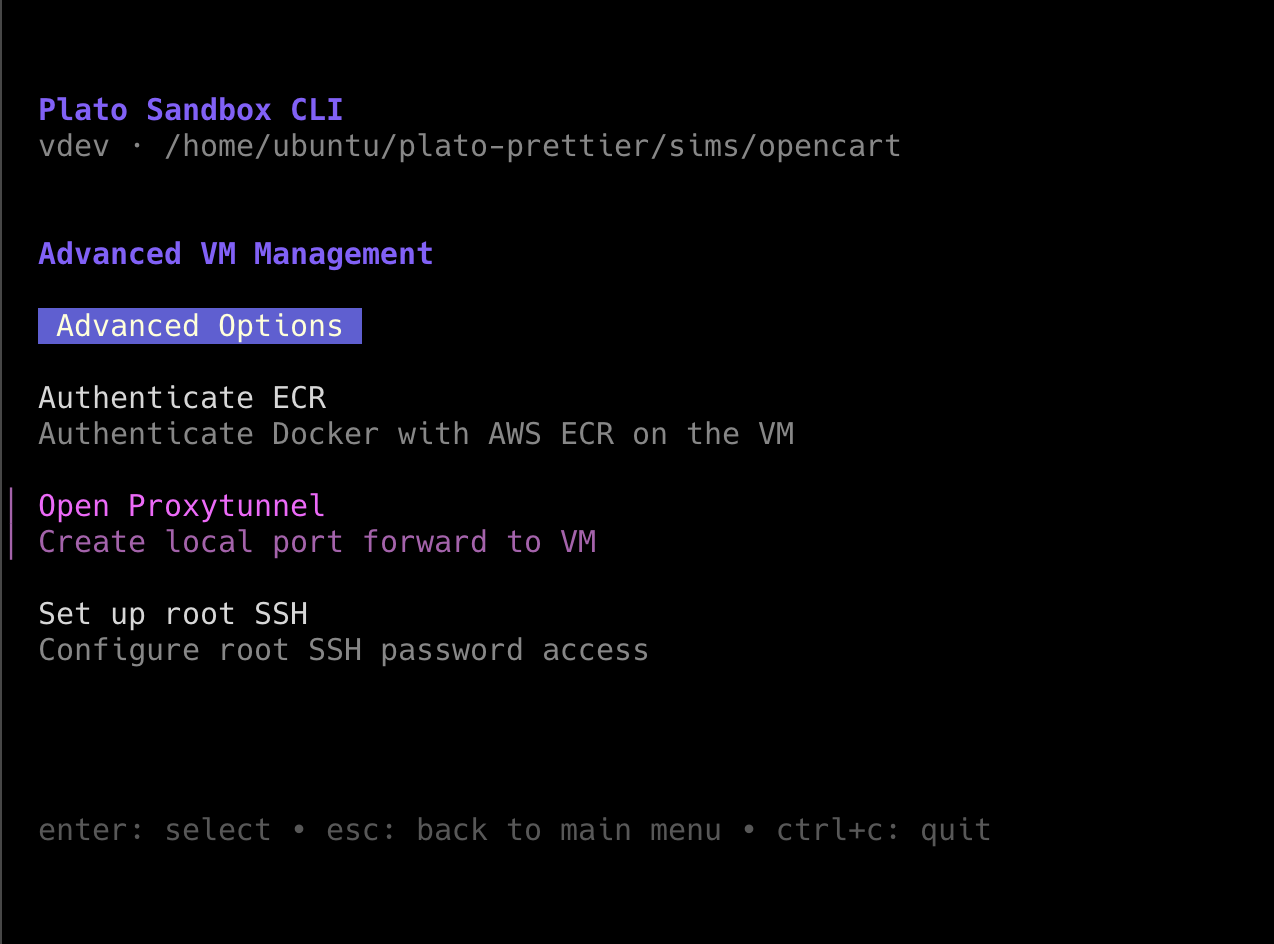Viewport: 1274px width, 944px height.
Task: Click the word ECR in AWS description
Action: [x=587, y=433]
